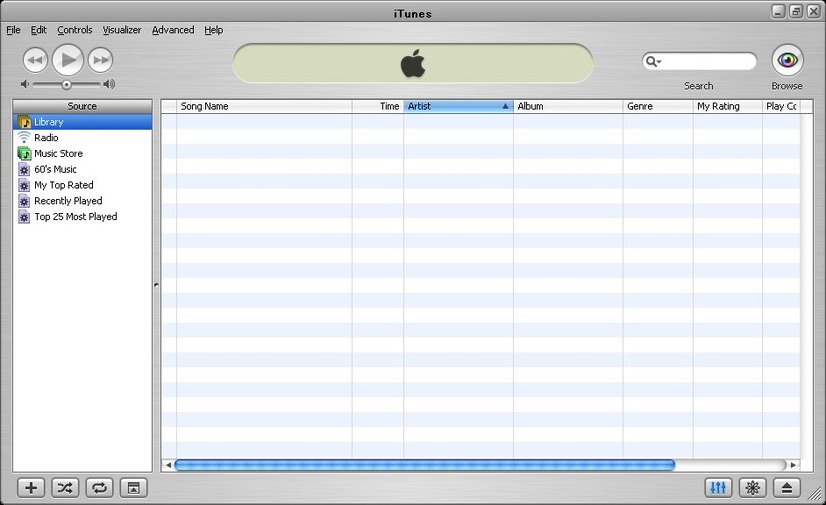Click the Source panel header

[x=83, y=106]
